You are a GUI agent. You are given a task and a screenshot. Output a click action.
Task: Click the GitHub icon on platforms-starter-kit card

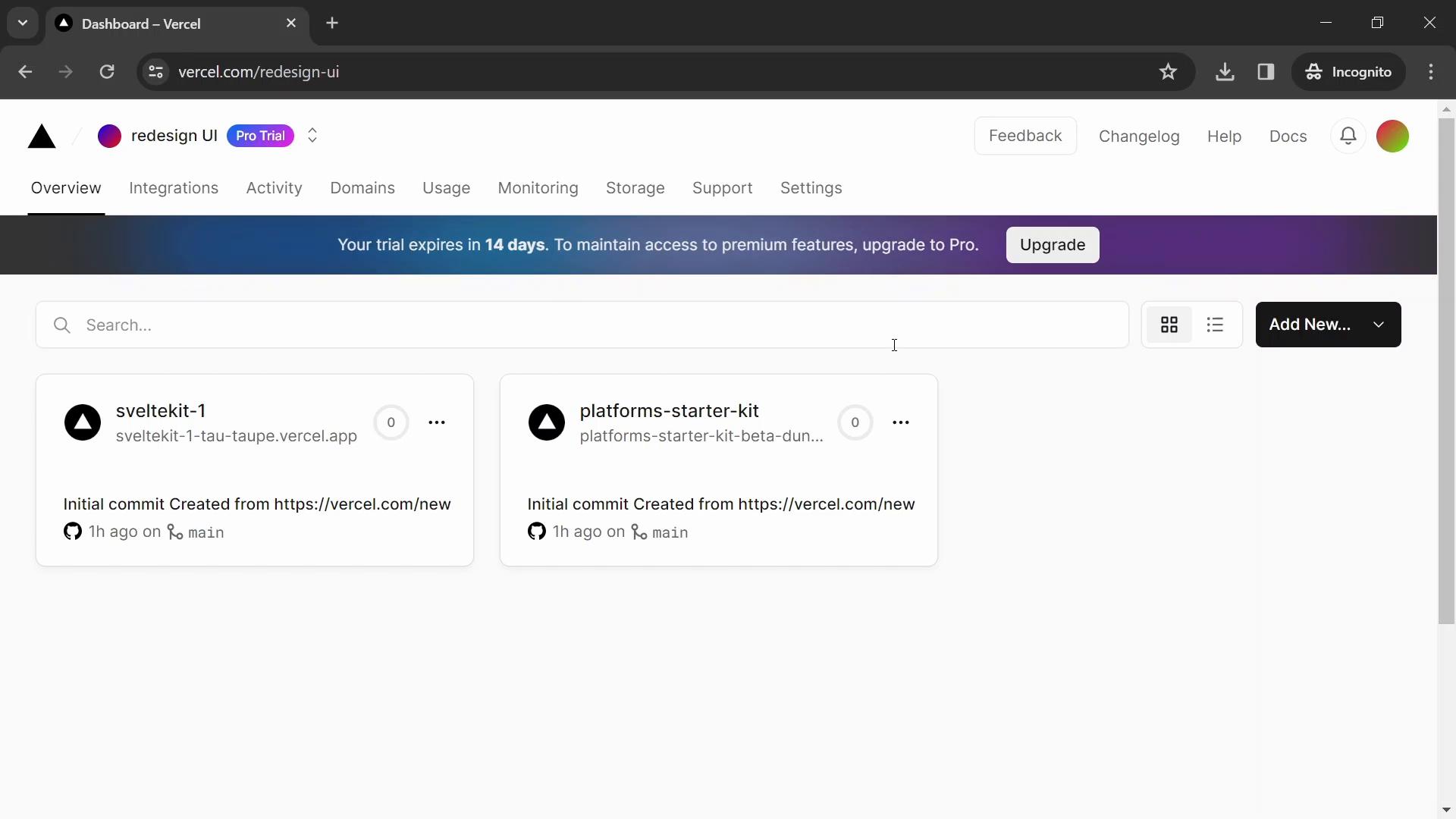pyautogui.click(x=537, y=531)
